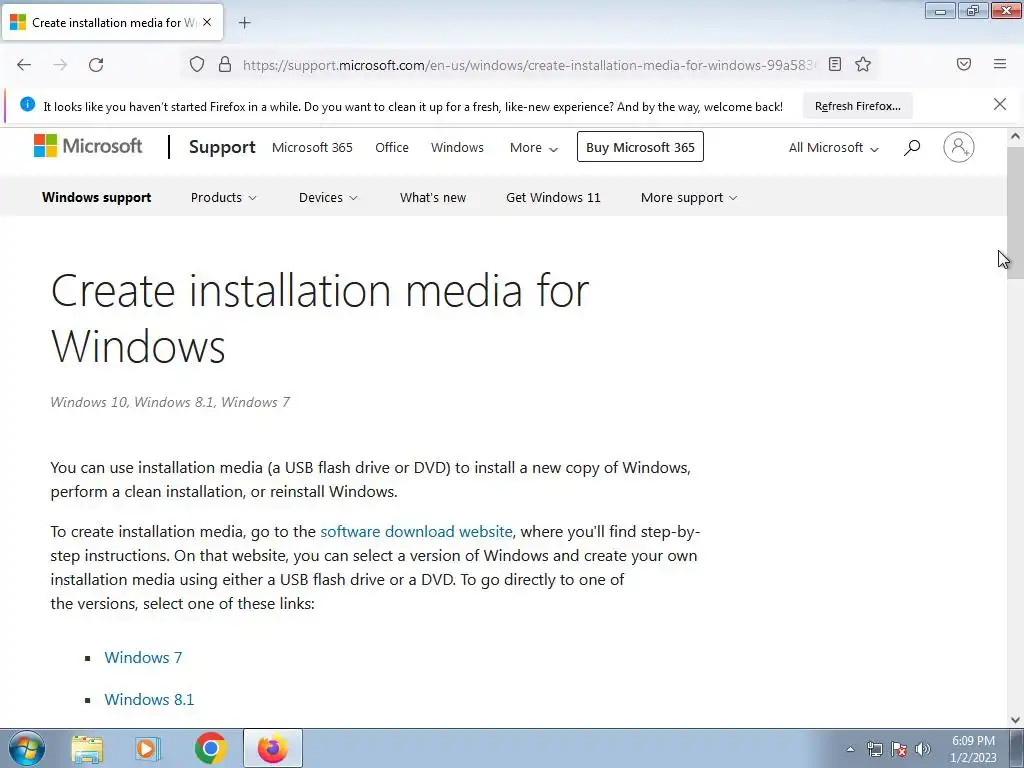Expand the Products dropdown
1024x768 pixels.
223,197
